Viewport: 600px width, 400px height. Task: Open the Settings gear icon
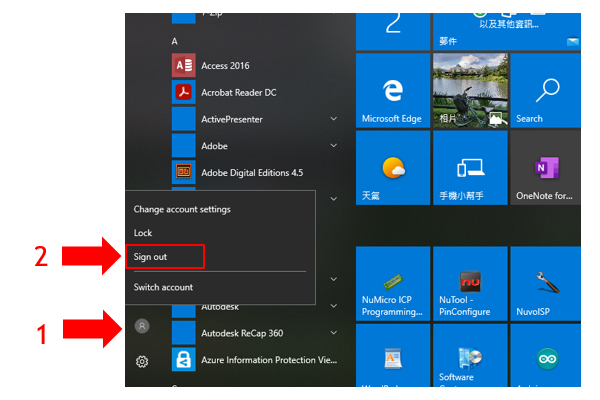coord(142,361)
